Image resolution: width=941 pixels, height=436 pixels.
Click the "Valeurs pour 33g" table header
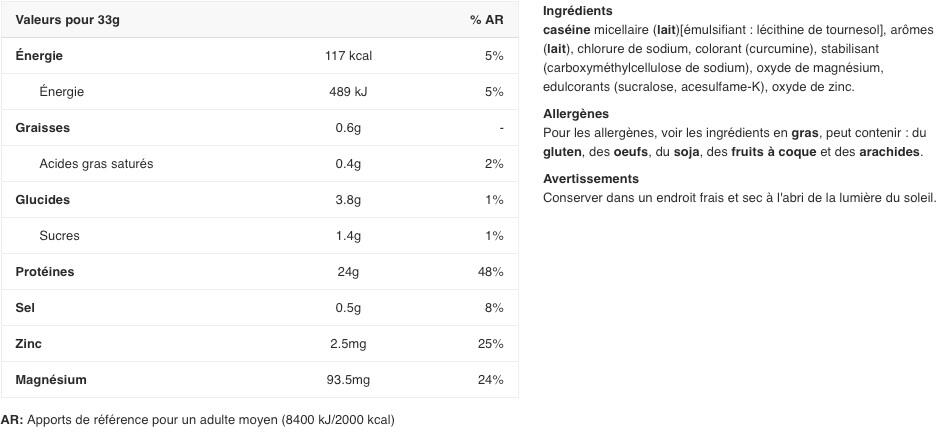60,20
